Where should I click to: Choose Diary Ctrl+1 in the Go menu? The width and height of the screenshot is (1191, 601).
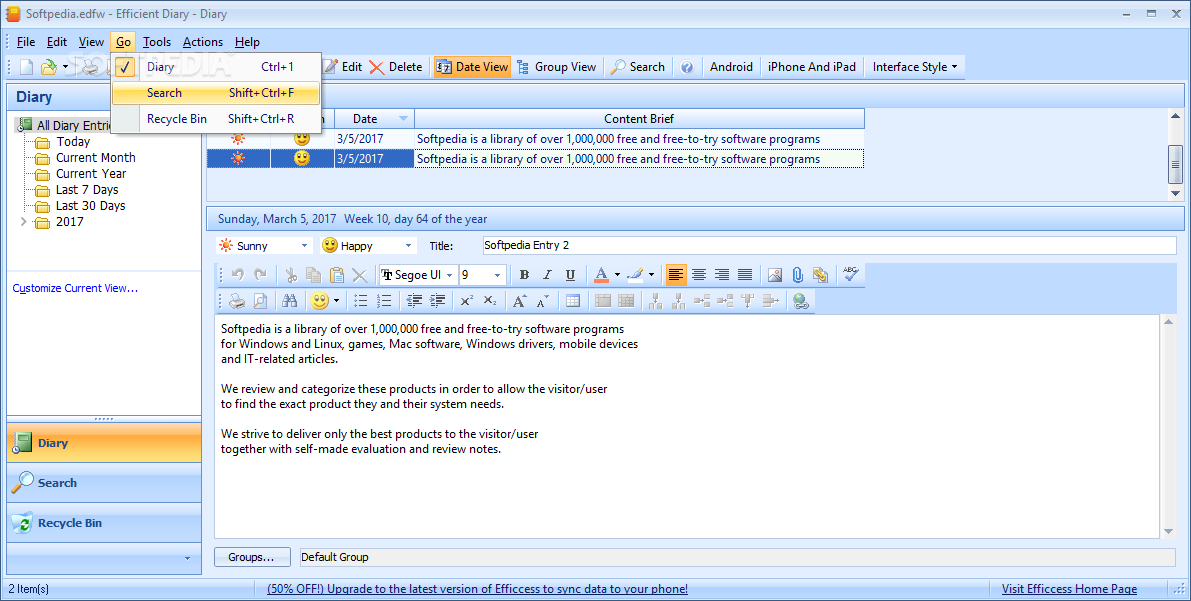pyautogui.click(x=216, y=67)
